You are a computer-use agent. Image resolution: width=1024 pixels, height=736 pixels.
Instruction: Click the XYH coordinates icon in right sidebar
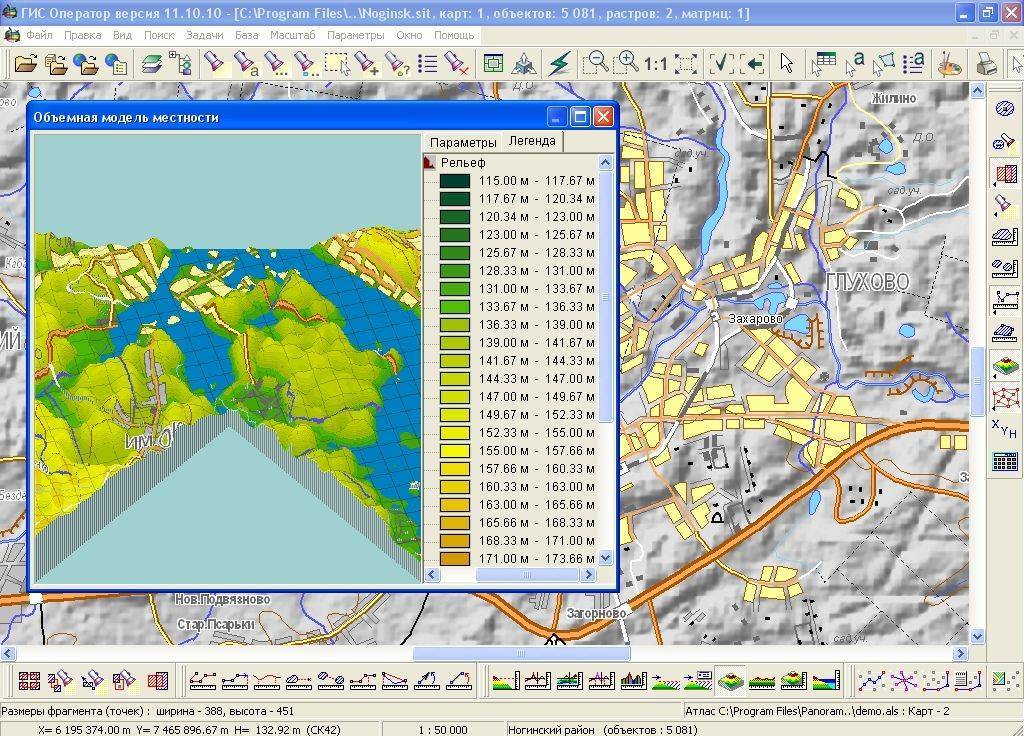pyautogui.click(x=1004, y=428)
